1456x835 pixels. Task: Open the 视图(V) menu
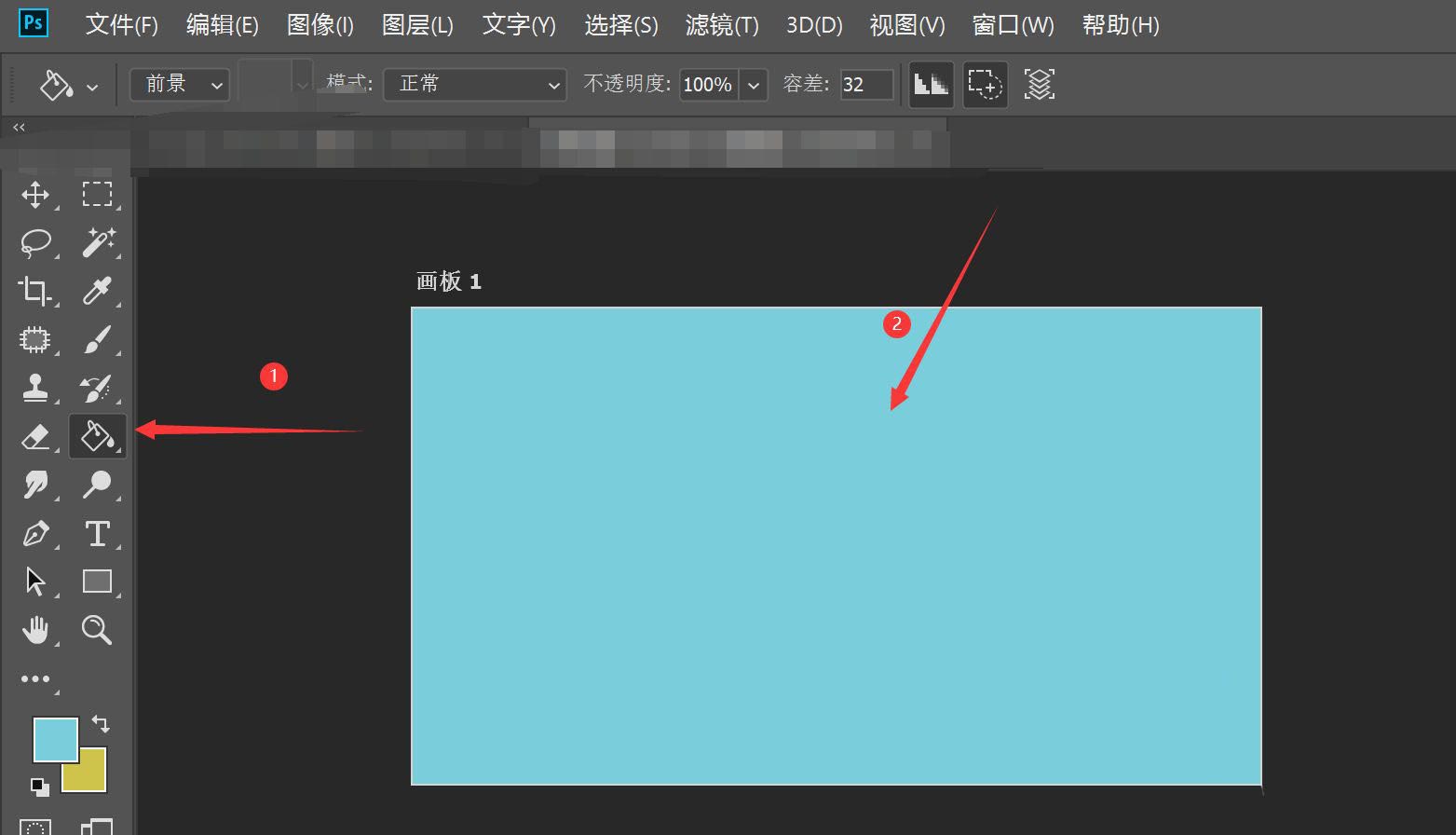[x=907, y=25]
